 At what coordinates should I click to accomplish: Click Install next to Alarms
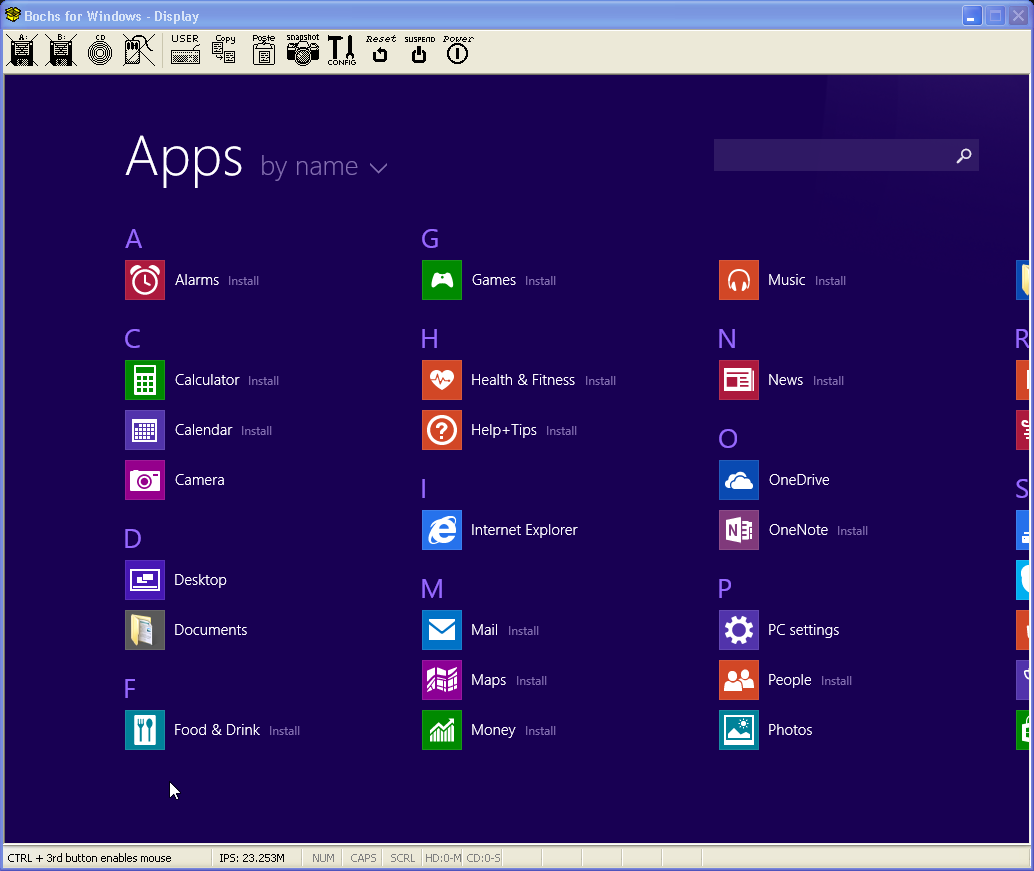pyautogui.click(x=243, y=281)
